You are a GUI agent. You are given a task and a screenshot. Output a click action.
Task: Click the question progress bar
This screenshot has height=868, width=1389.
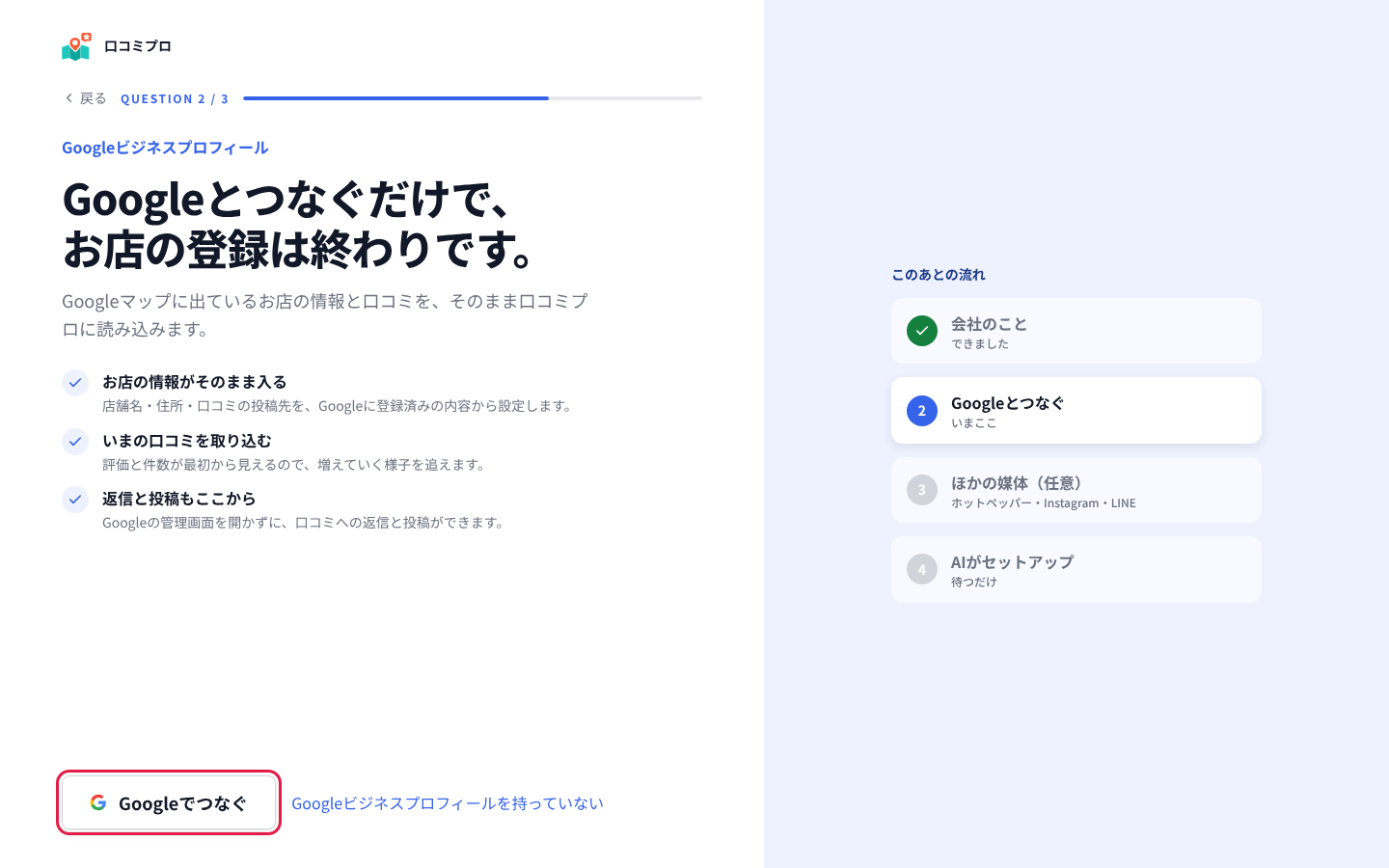point(473,98)
